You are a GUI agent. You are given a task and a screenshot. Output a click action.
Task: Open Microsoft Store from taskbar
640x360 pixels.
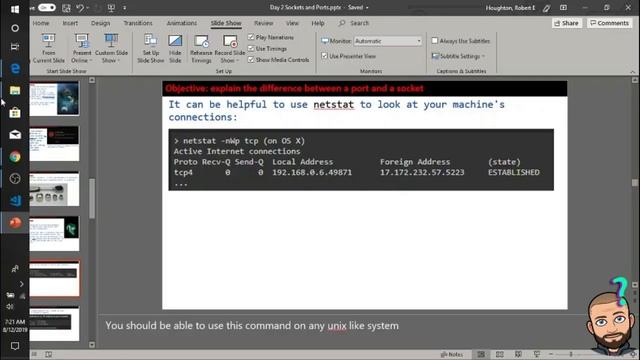[15, 113]
